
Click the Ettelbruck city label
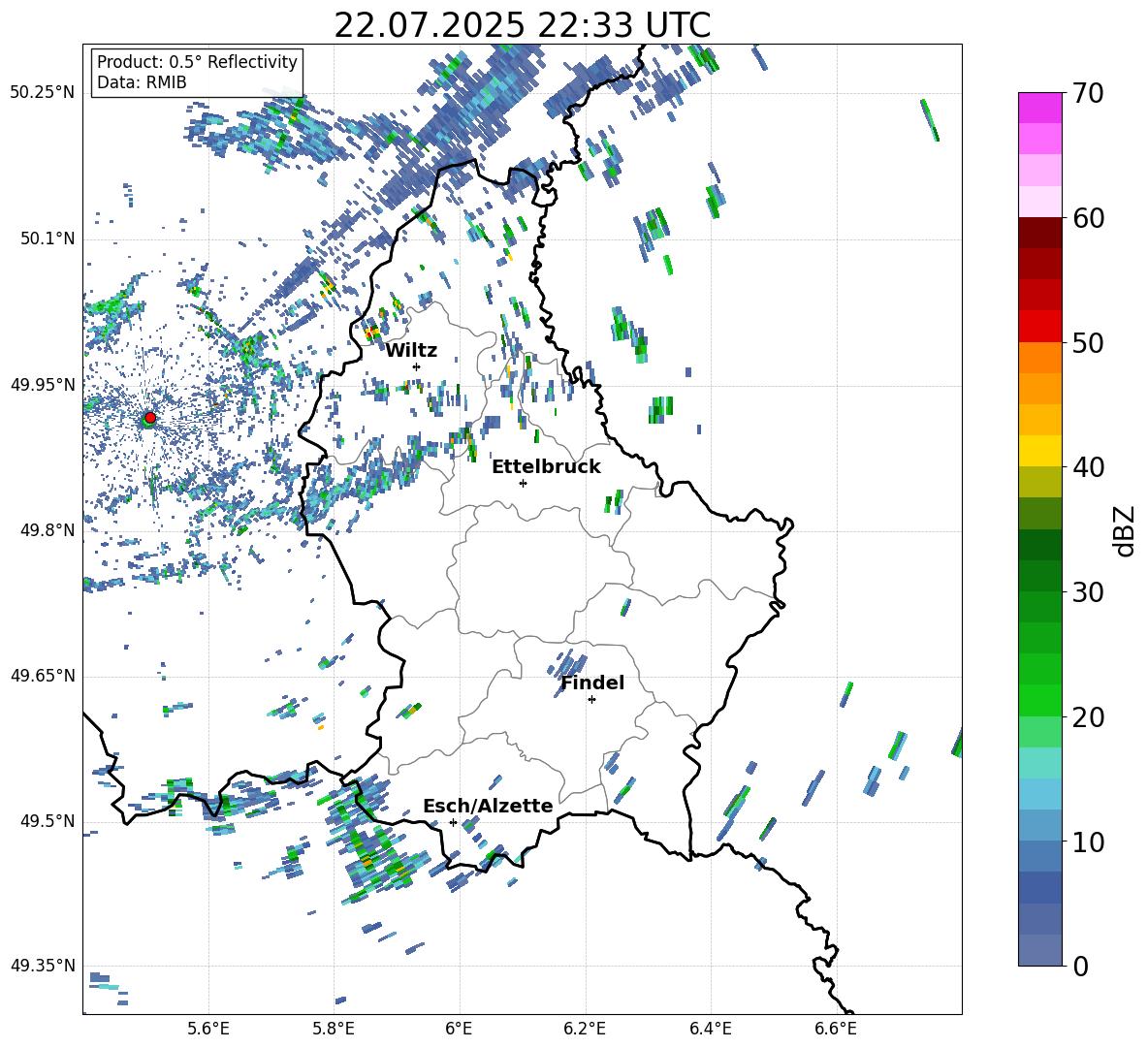click(x=546, y=467)
